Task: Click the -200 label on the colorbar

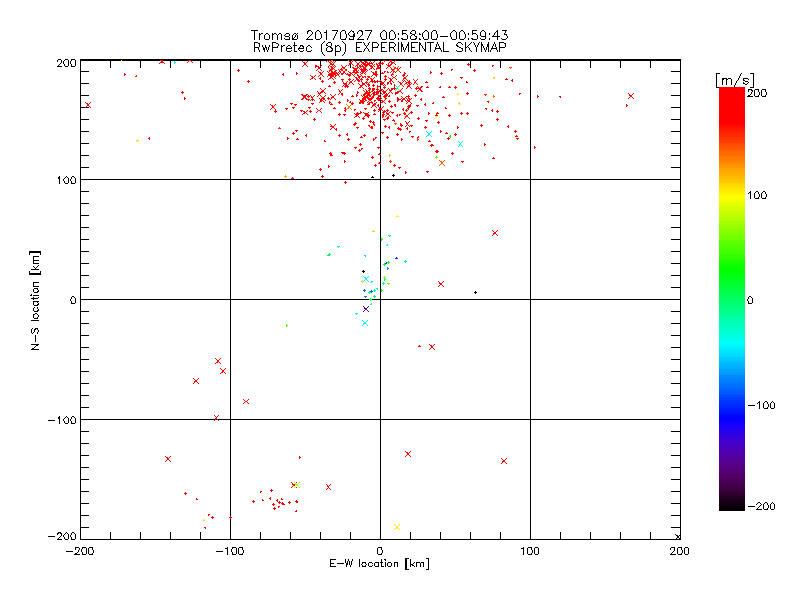Action: [761, 506]
